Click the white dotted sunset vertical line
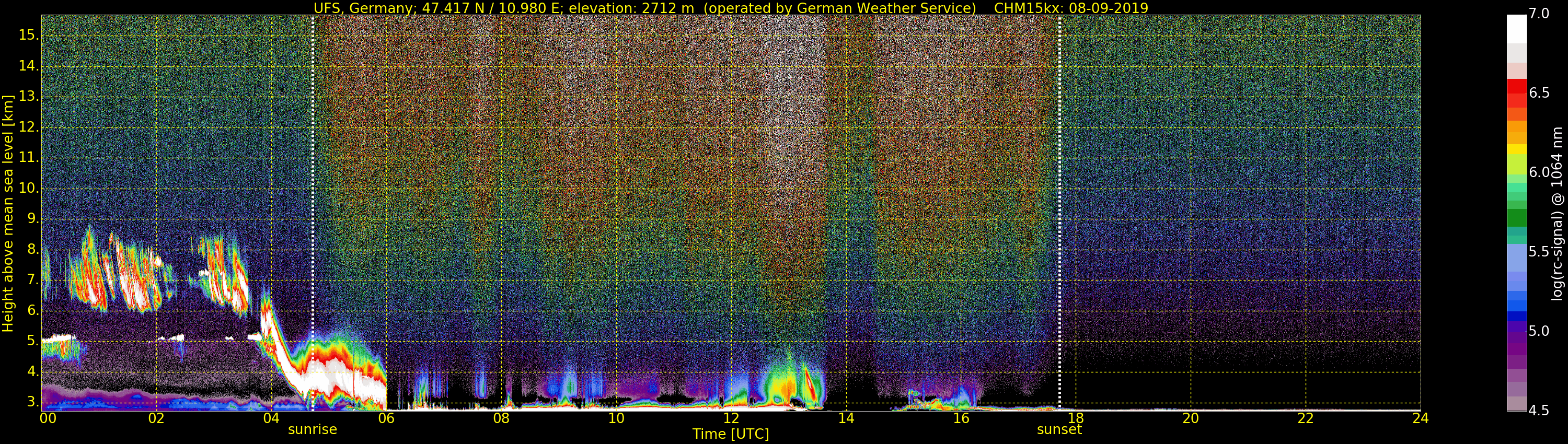The image size is (1568, 444). tap(1060, 213)
